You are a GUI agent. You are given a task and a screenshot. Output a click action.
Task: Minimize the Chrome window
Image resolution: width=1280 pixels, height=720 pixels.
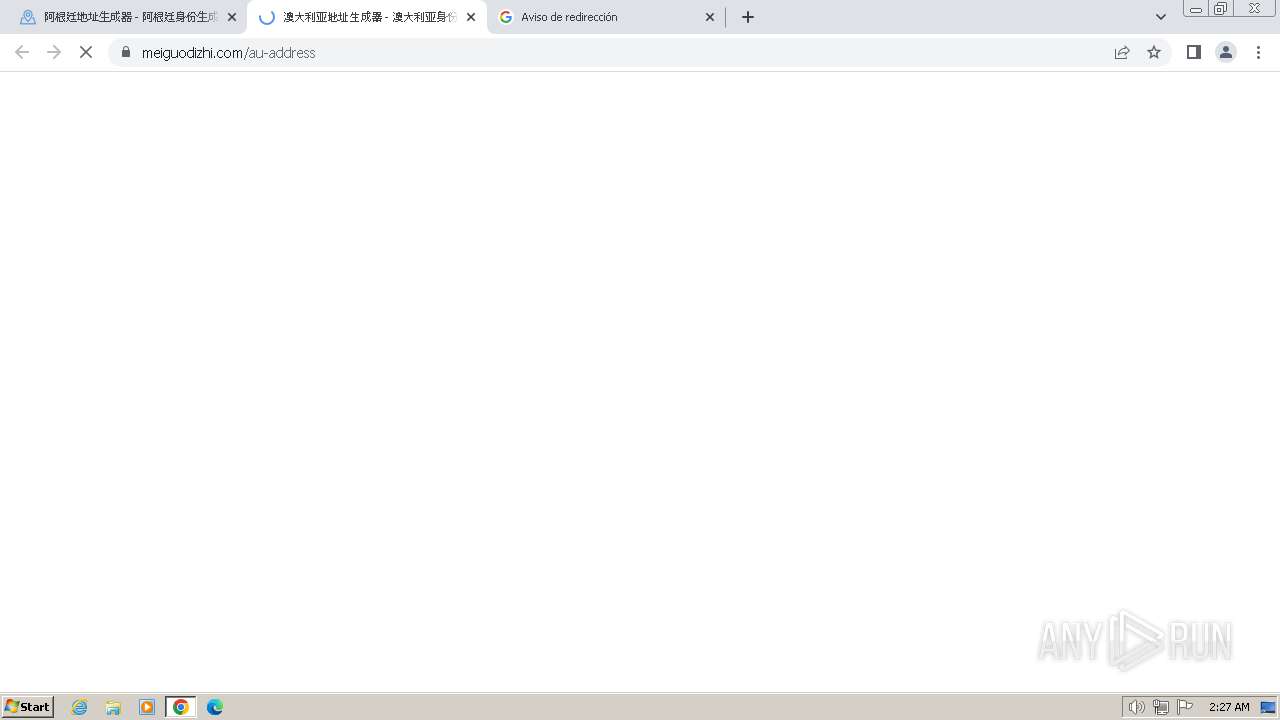[1195, 9]
